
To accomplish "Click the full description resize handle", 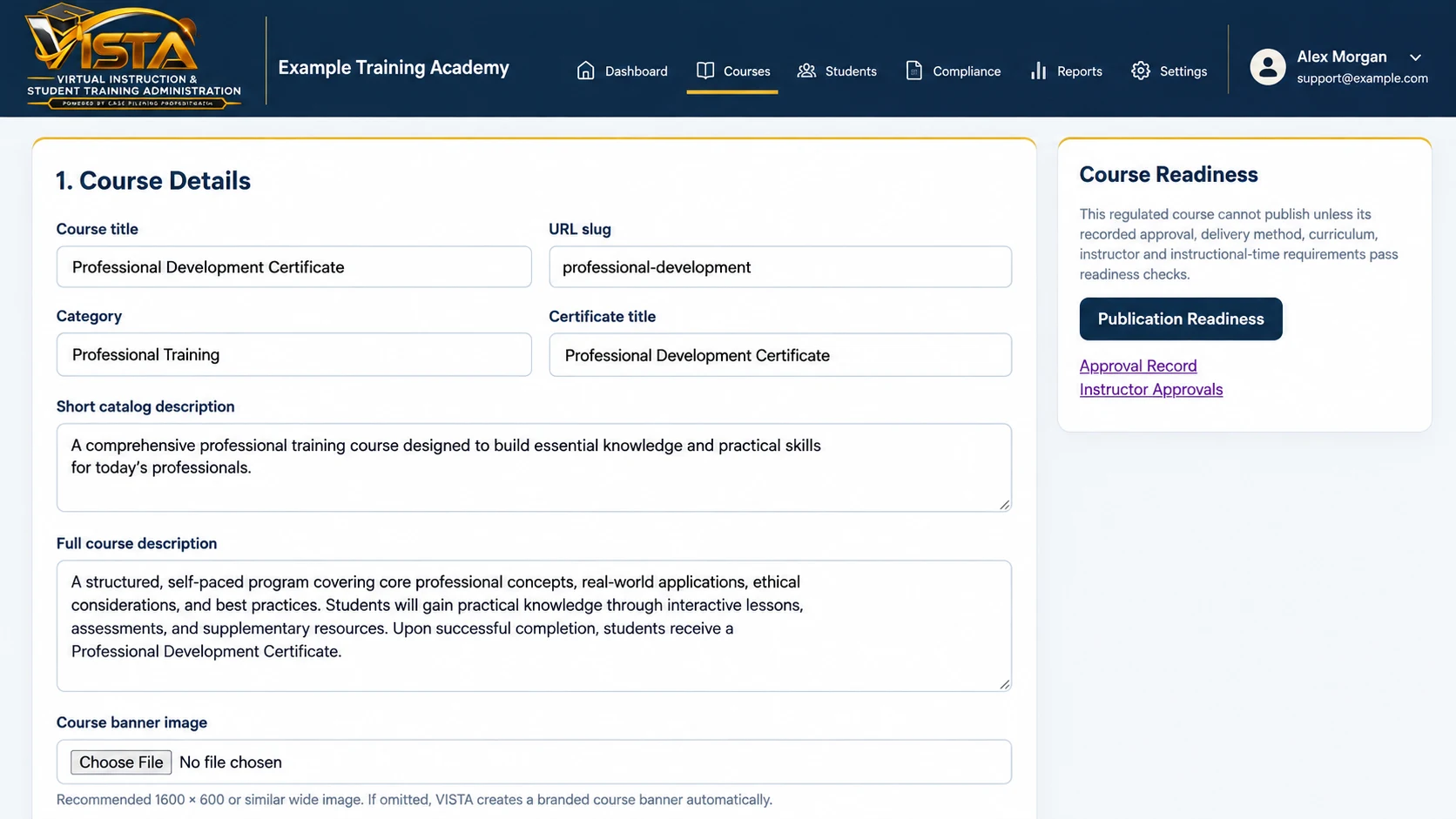I will click(x=1004, y=685).
